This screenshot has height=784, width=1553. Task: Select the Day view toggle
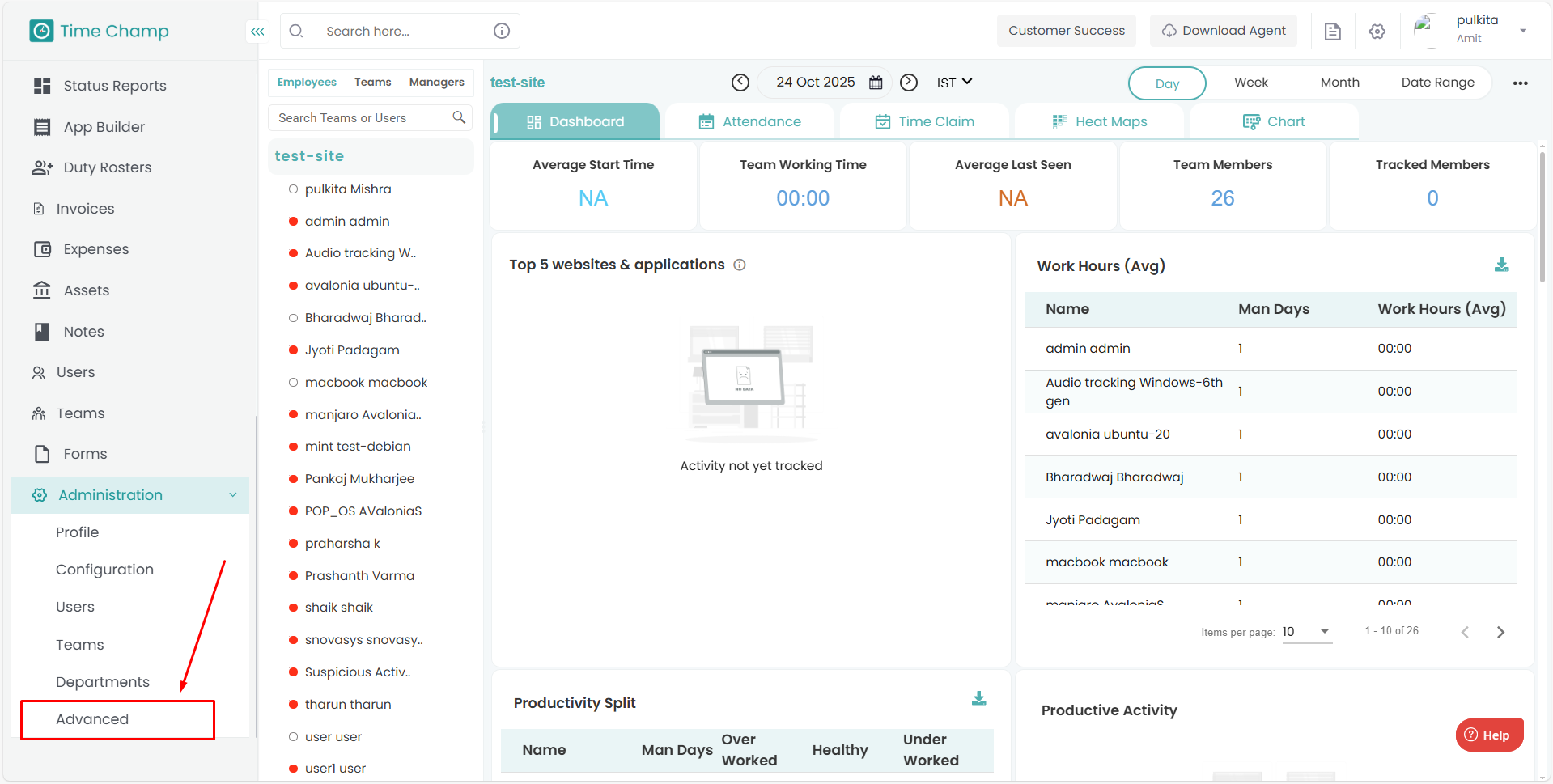[1166, 83]
